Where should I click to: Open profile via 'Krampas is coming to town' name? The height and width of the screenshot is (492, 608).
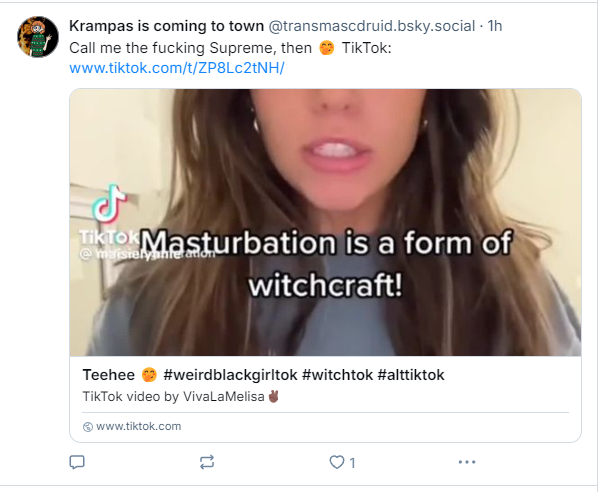click(166, 26)
